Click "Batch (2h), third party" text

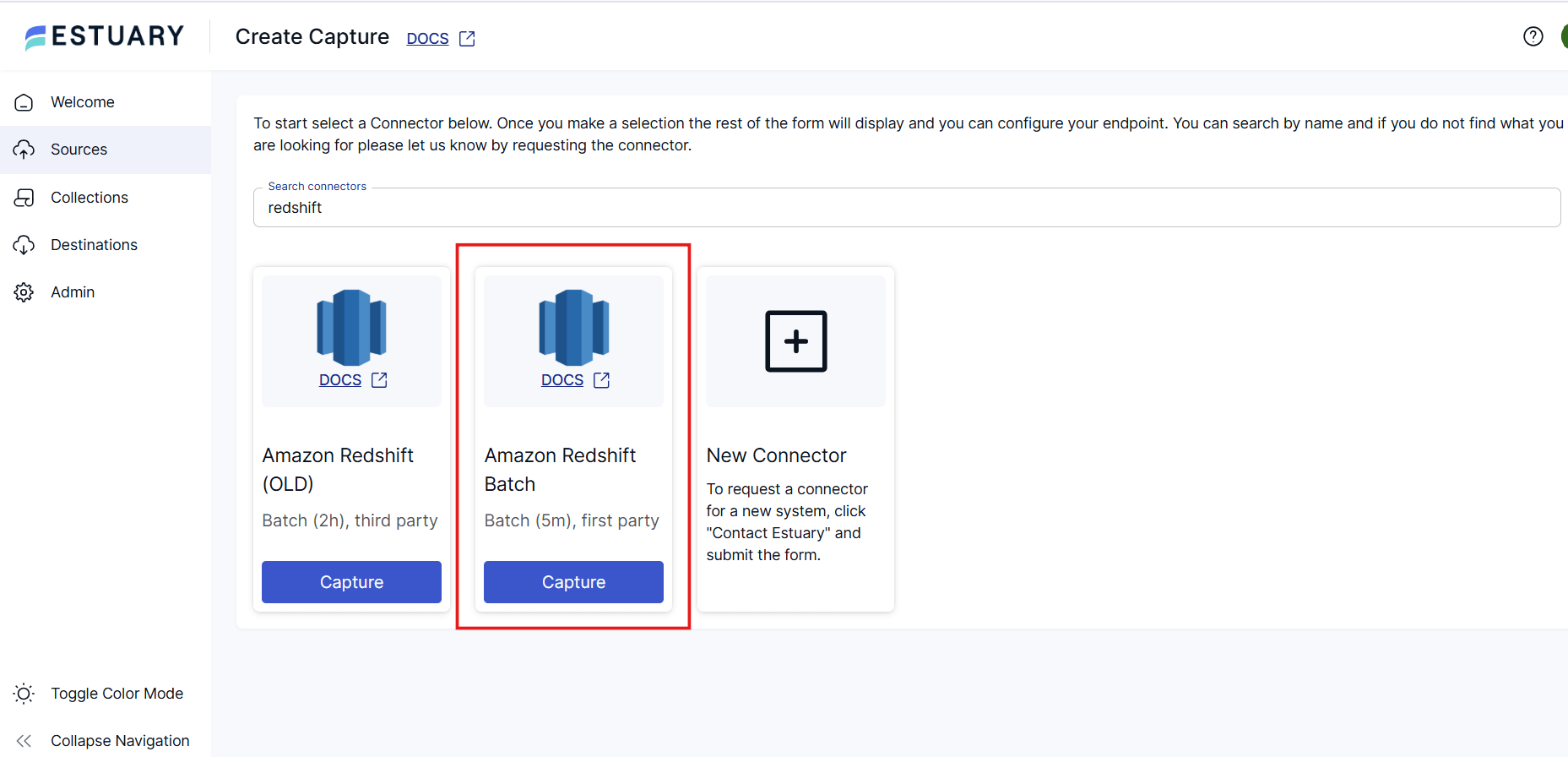point(350,520)
